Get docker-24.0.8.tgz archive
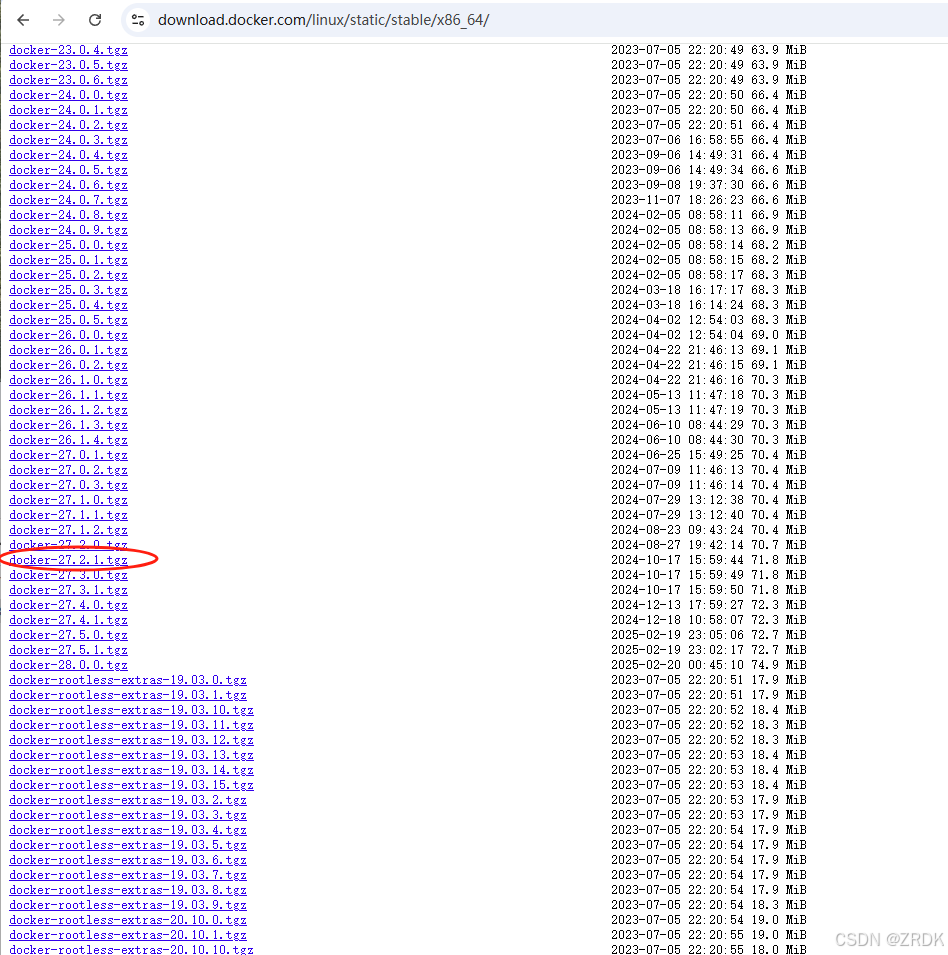 [68, 215]
